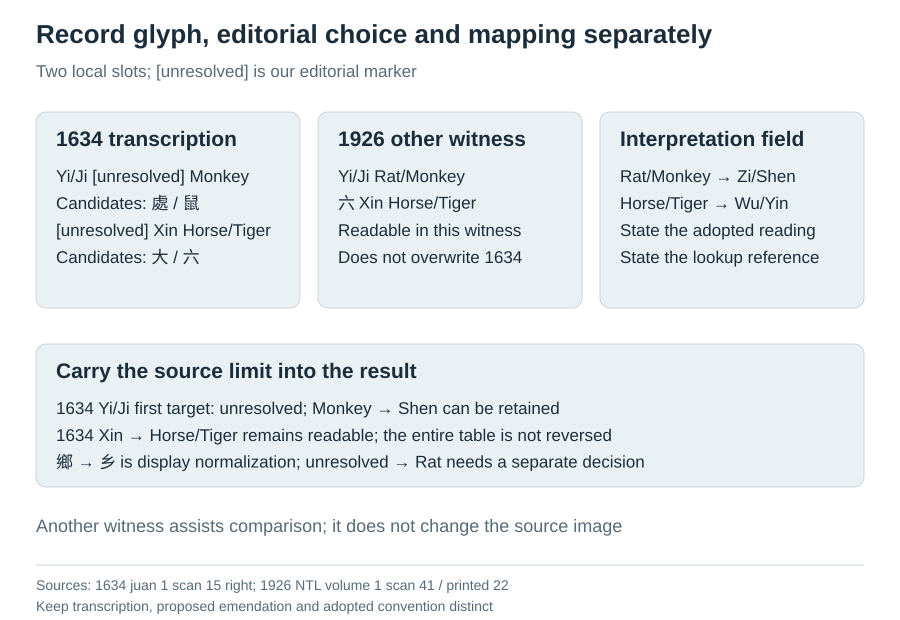Click the line '[unresolved] Xin Horse/Tiger'

click(x=163, y=231)
